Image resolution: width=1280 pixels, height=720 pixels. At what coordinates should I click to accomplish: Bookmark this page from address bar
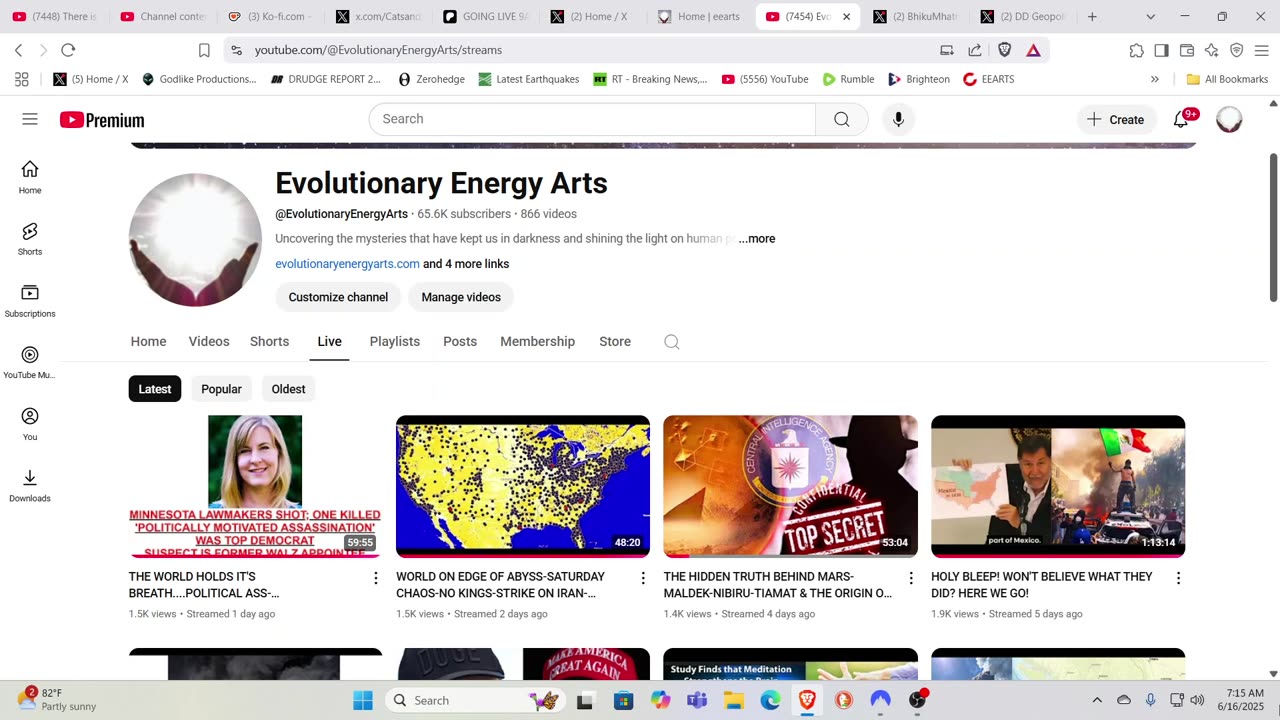[204, 50]
